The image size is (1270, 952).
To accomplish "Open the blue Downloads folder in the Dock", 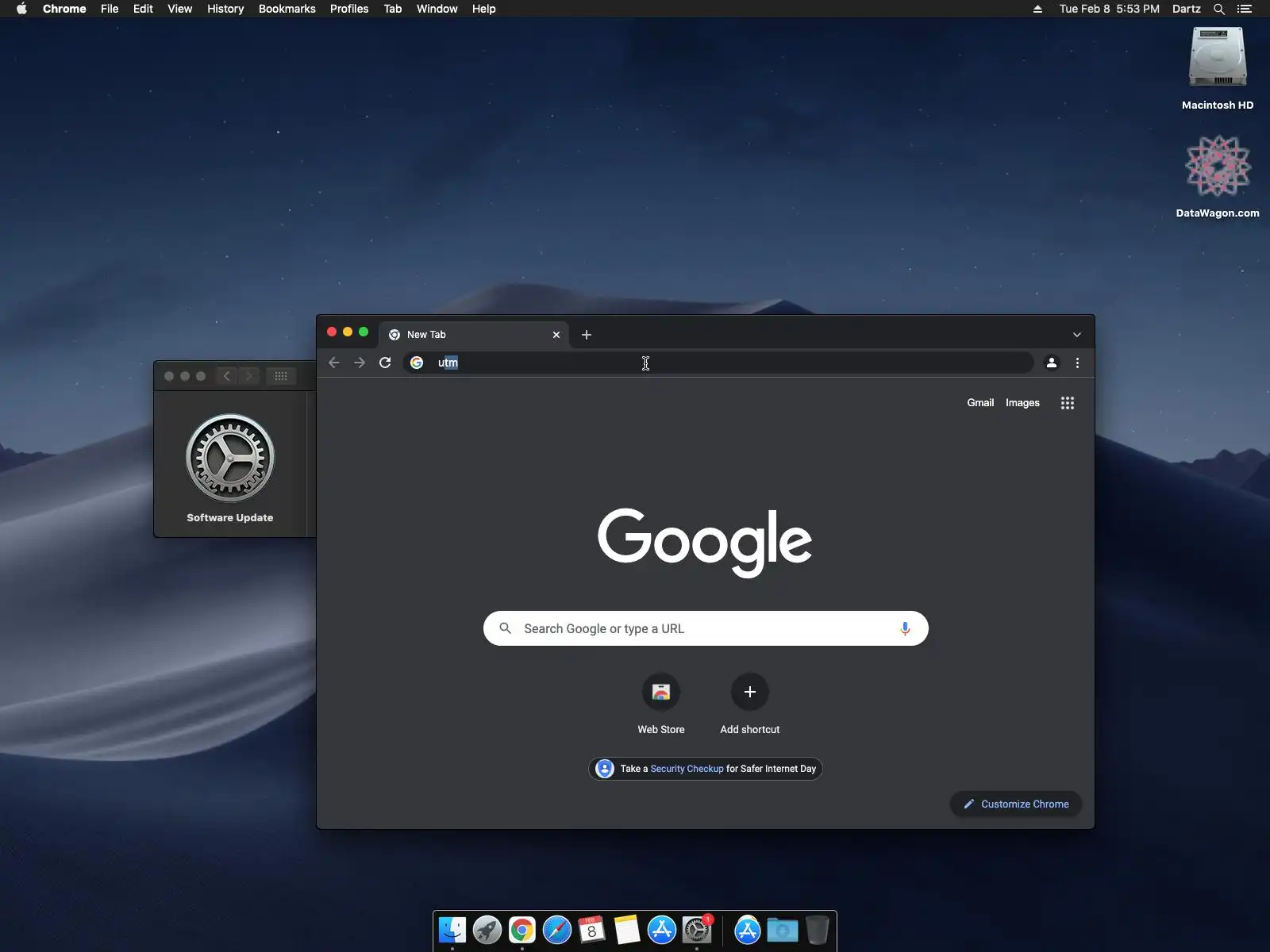I will (x=783, y=930).
